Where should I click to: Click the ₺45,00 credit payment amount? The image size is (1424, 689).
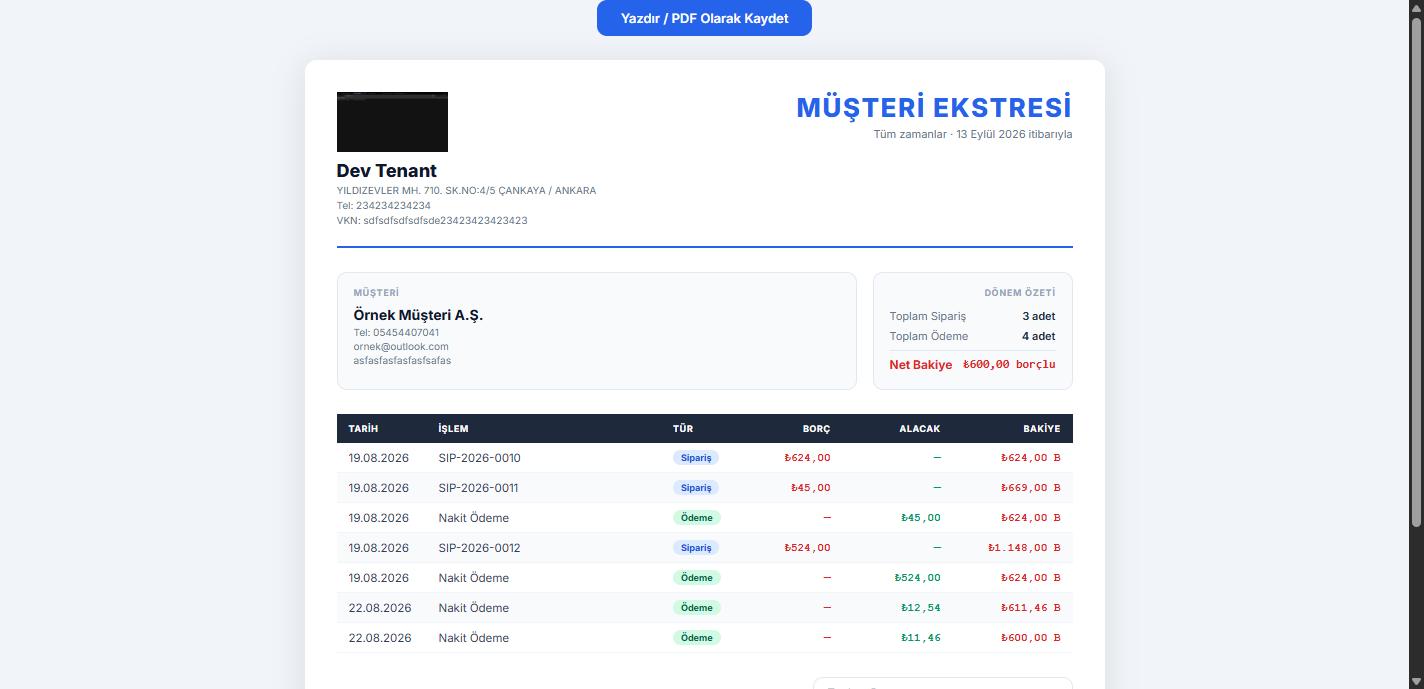[x=921, y=518]
